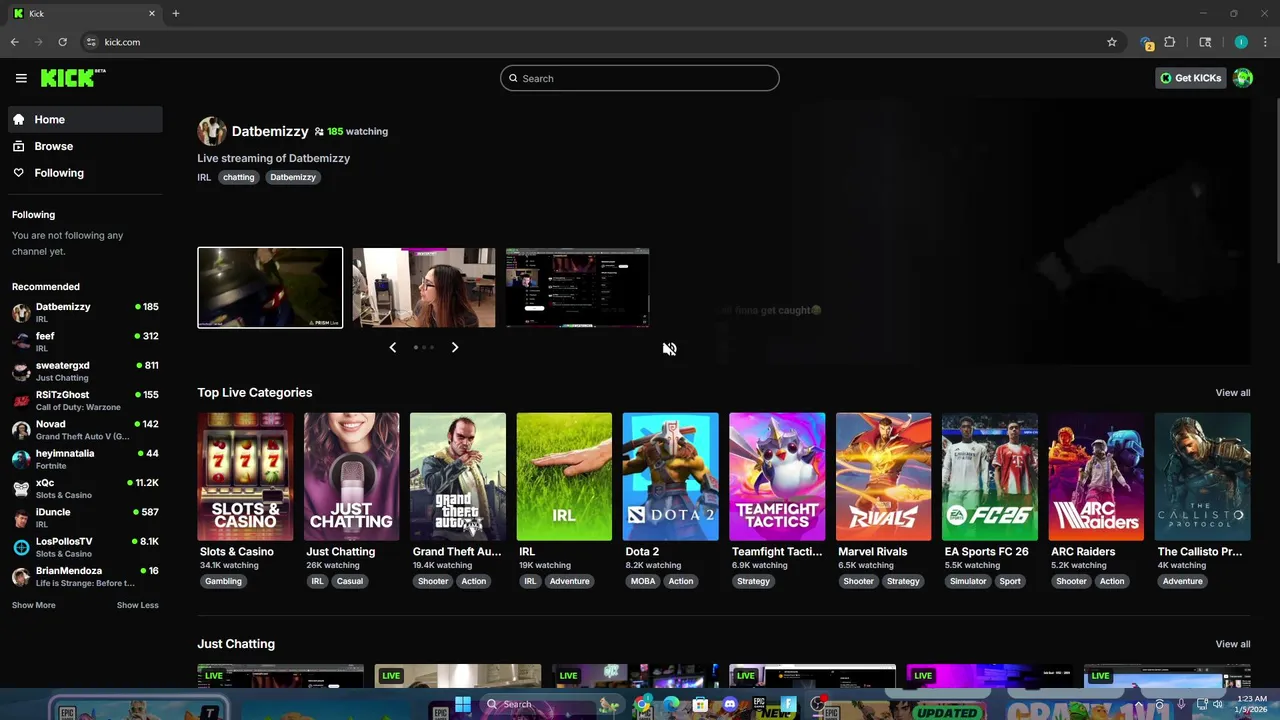View all Just Chatting streams

point(1232,644)
